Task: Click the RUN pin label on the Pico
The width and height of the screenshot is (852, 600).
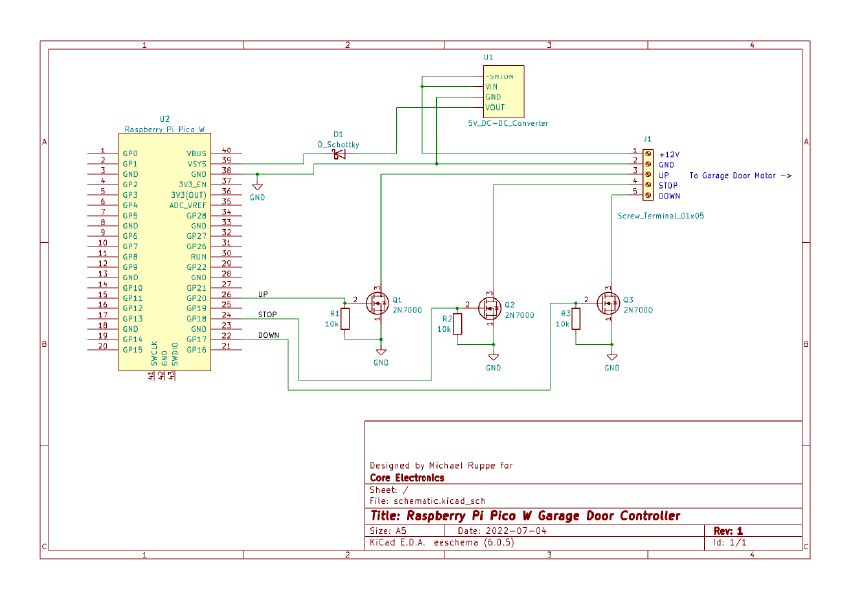Action: (x=198, y=257)
